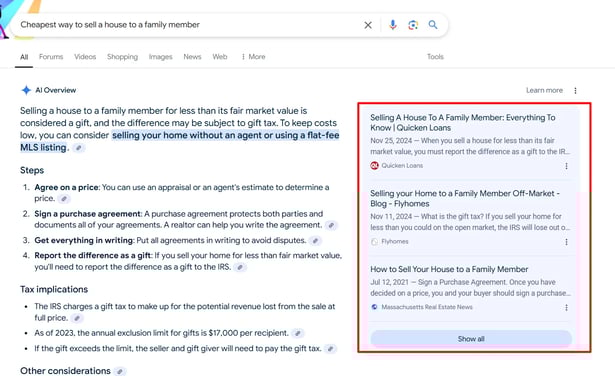Start voice search with the microphone icon
The width and height of the screenshot is (615, 376).
click(x=393, y=25)
